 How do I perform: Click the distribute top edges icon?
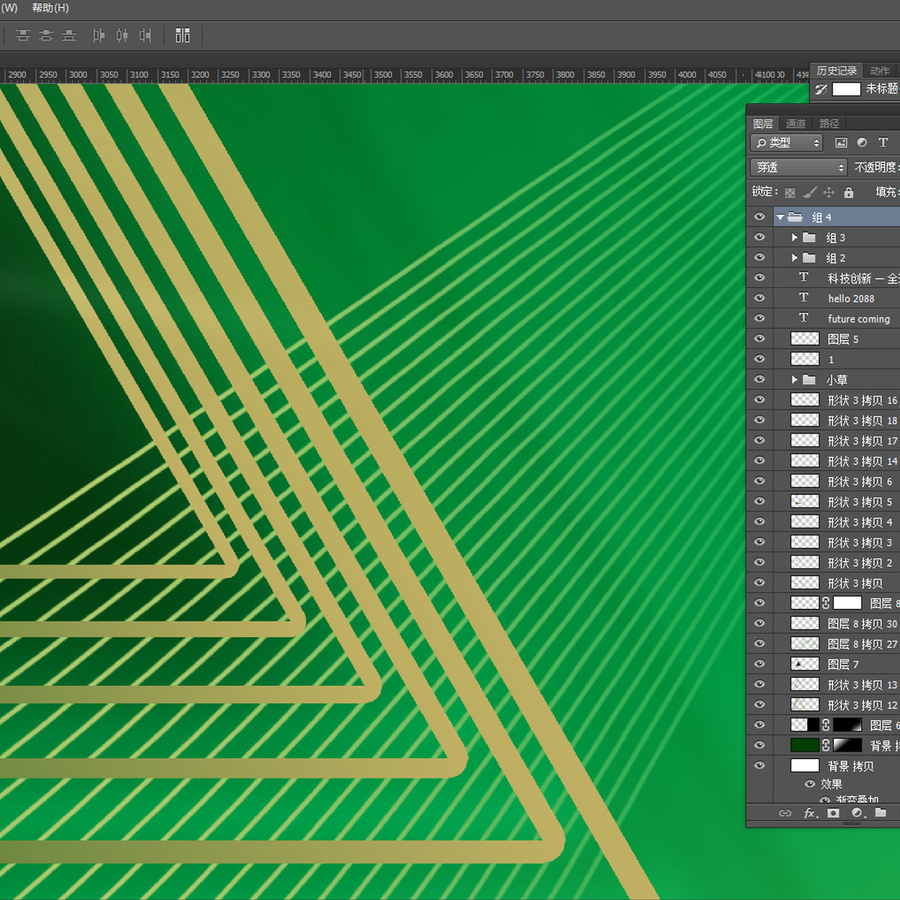(x=23, y=36)
